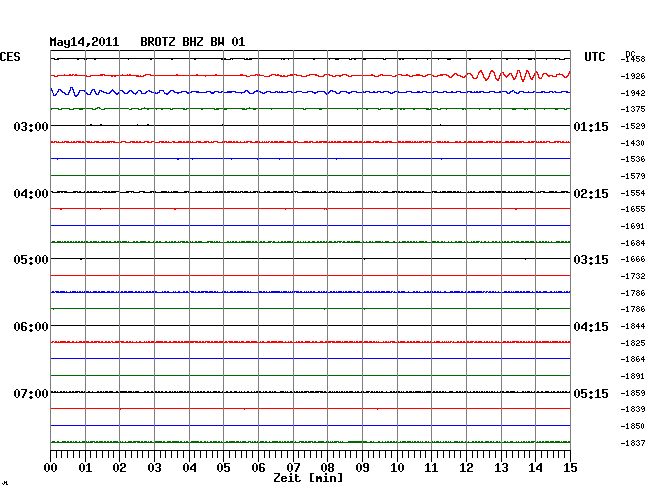This screenshot has width=650, height=494.
Task: Click the red oscillating seismic wave burst
Action: coord(515,75)
